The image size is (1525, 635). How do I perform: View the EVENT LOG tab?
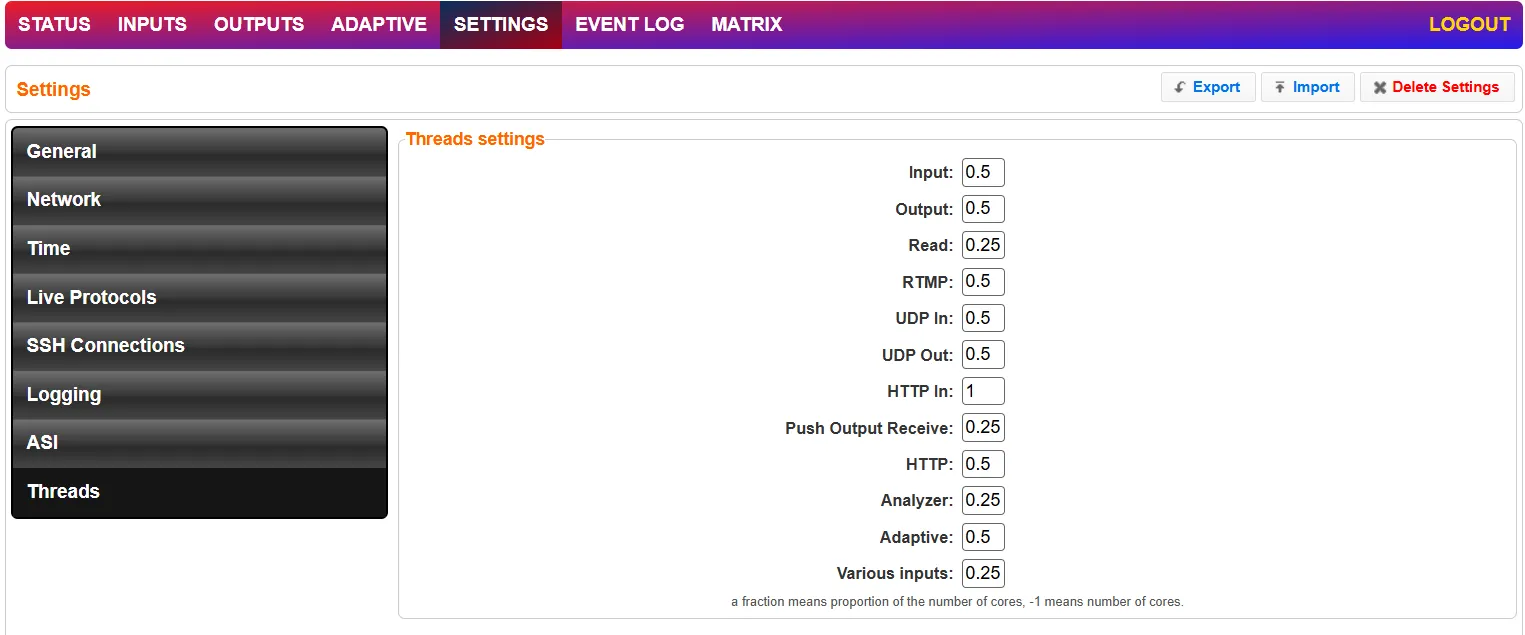click(630, 24)
